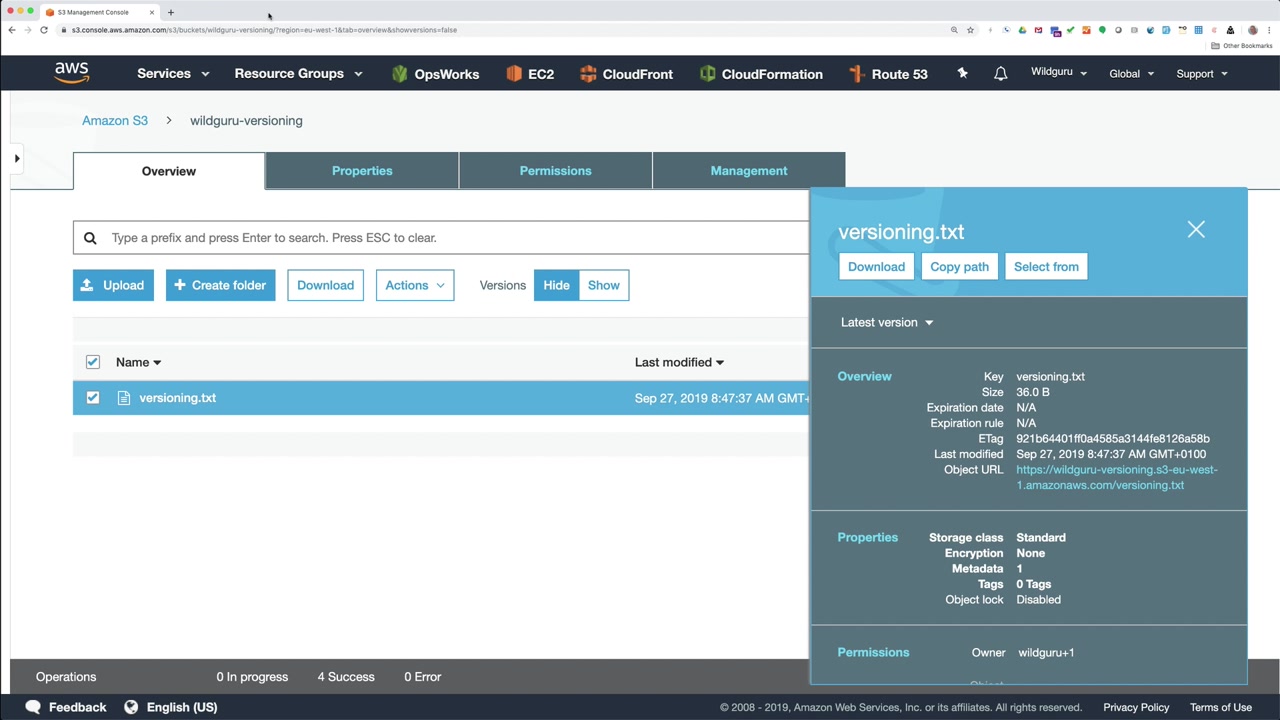Click the AWS logo home icon
This screenshot has height=720, width=1280.
click(72, 73)
